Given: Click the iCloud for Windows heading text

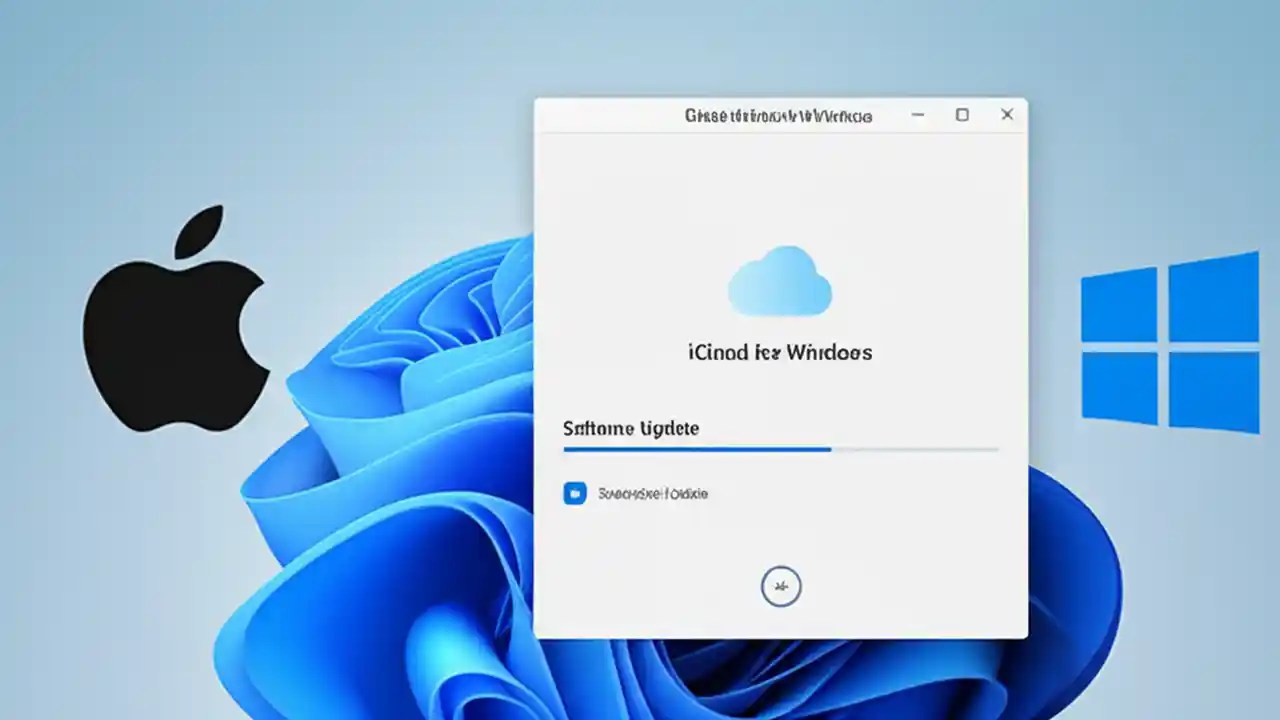Looking at the screenshot, I should click(x=780, y=352).
